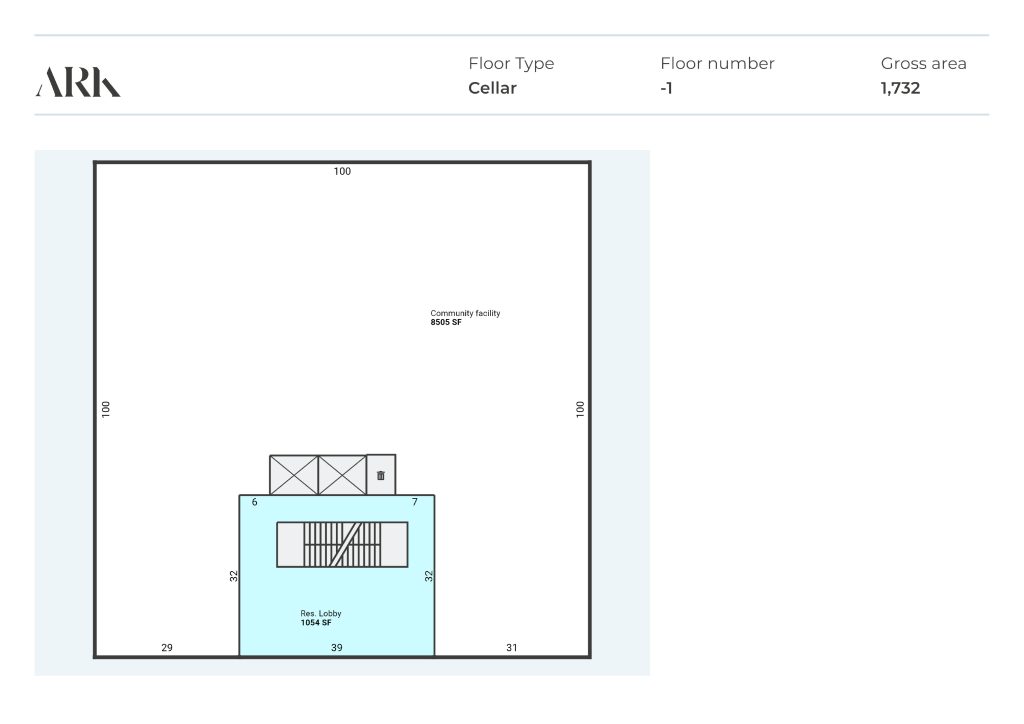Select the Cellar floor type value

[x=492, y=88]
